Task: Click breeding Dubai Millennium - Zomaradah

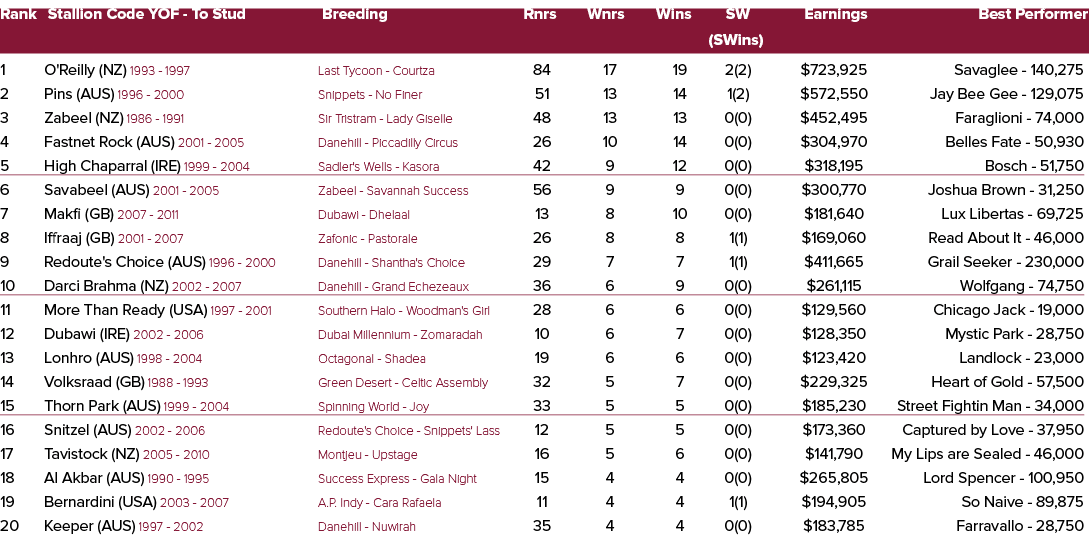Action: coord(400,335)
